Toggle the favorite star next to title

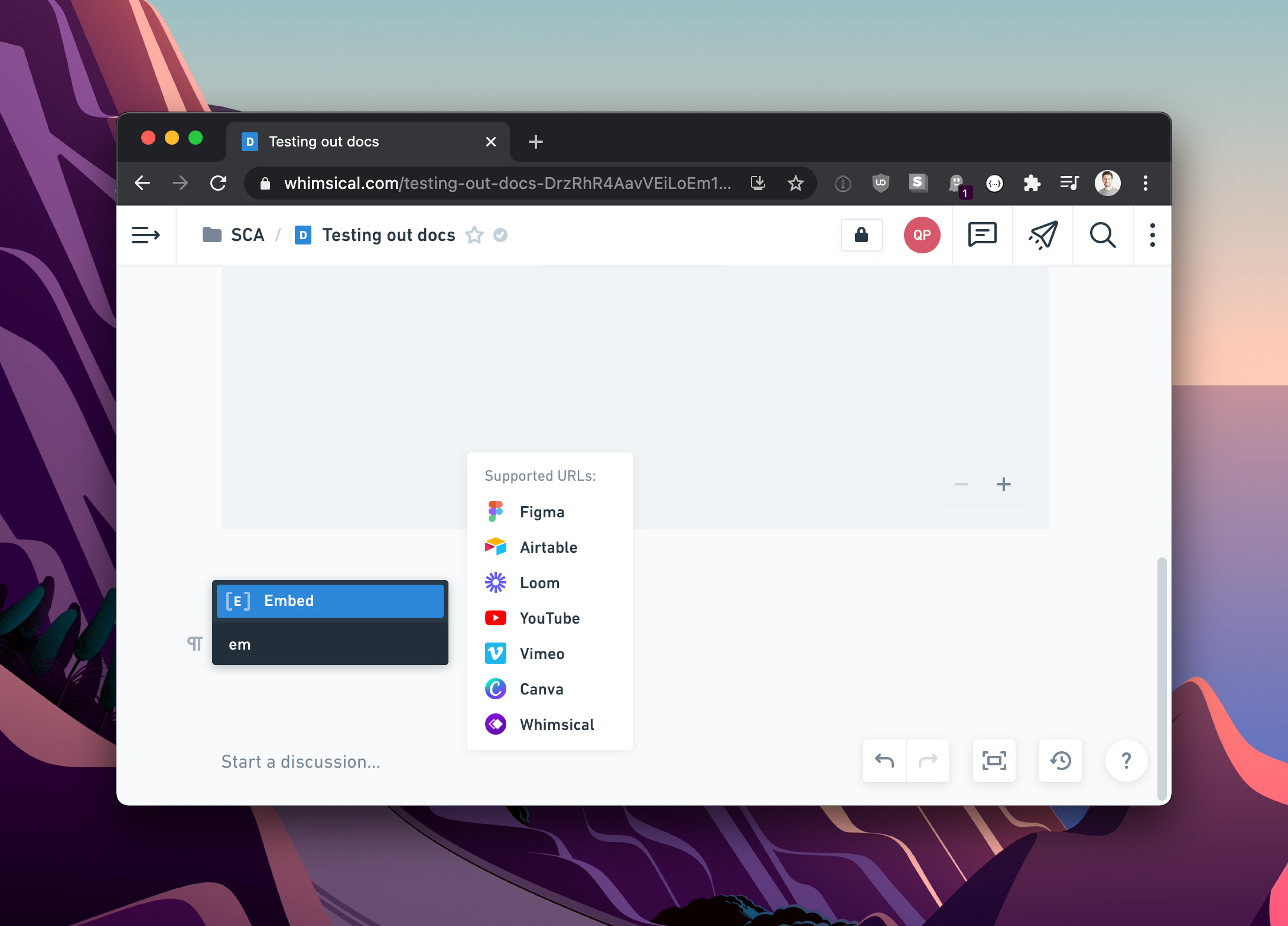point(474,235)
